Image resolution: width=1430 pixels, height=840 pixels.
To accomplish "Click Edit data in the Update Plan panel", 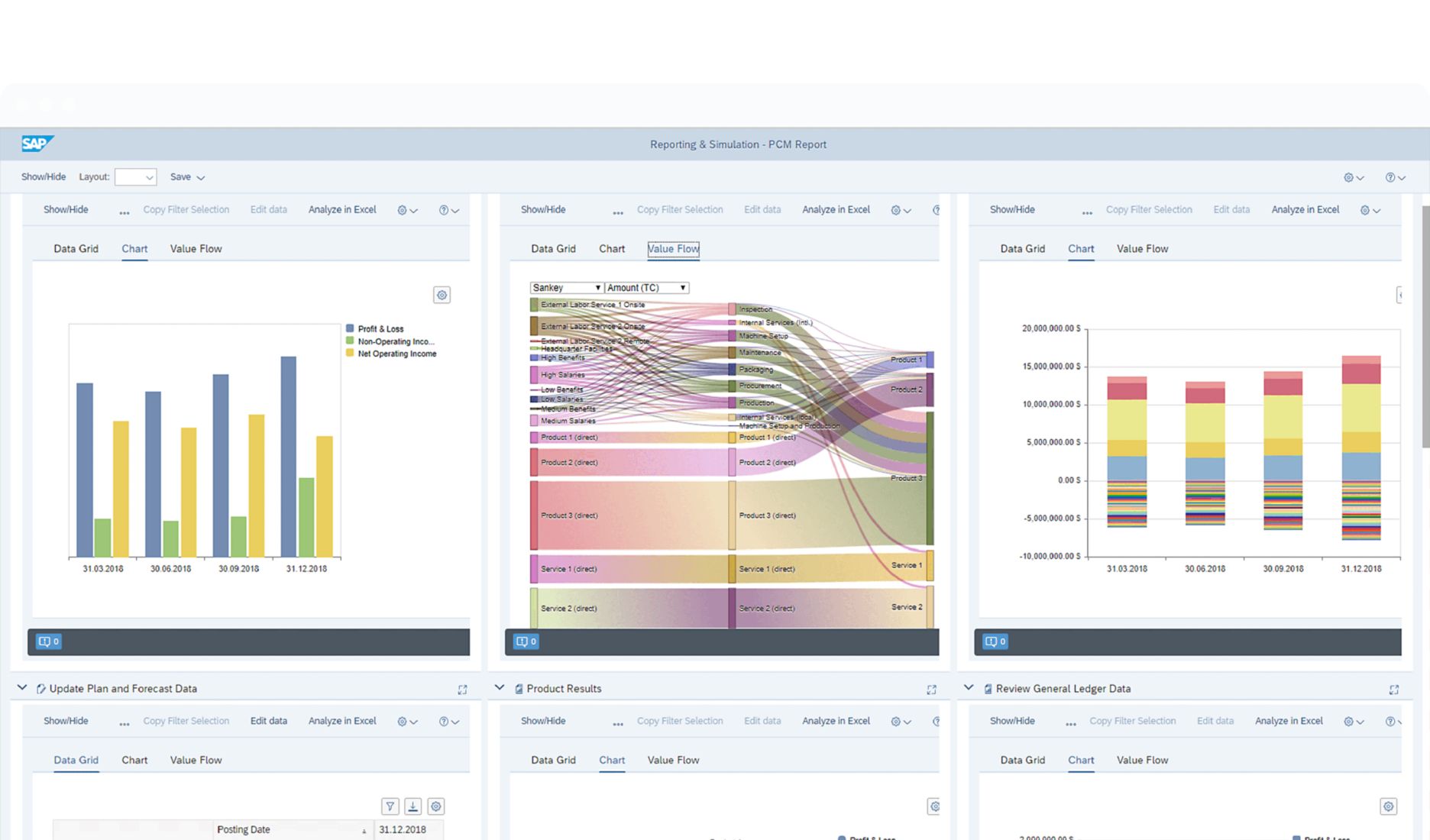I will click(x=268, y=721).
